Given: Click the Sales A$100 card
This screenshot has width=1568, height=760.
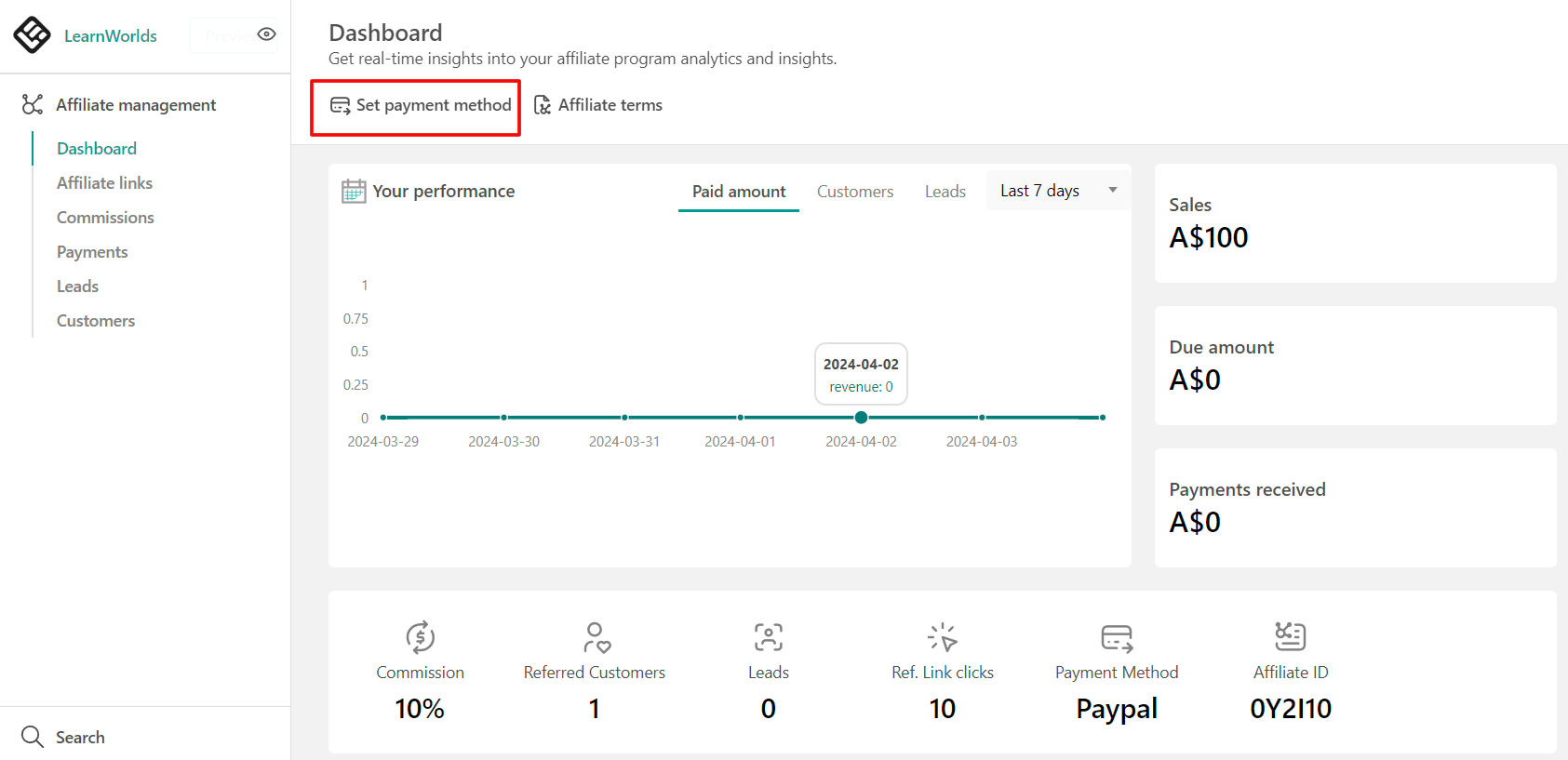Looking at the screenshot, I should click(x=1355, y=223).
